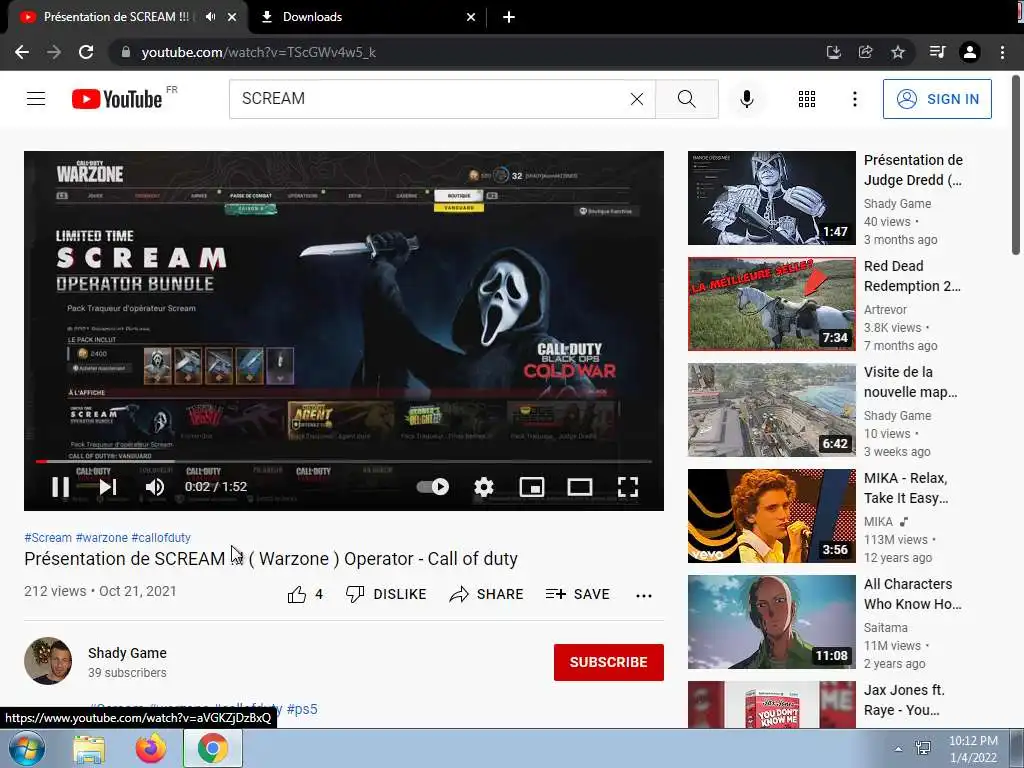This screenshot has width=1024, height=768.
Task: Seek on the video progress bar
Action: (344, 461)
